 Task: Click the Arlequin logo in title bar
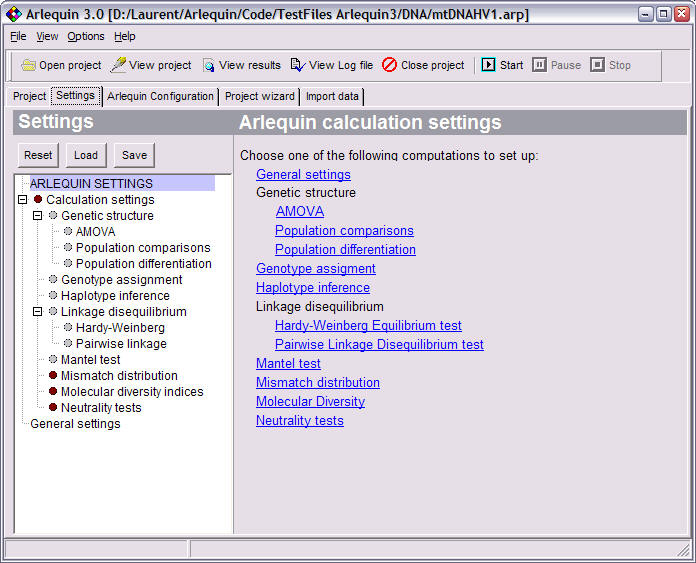point(14,14)
